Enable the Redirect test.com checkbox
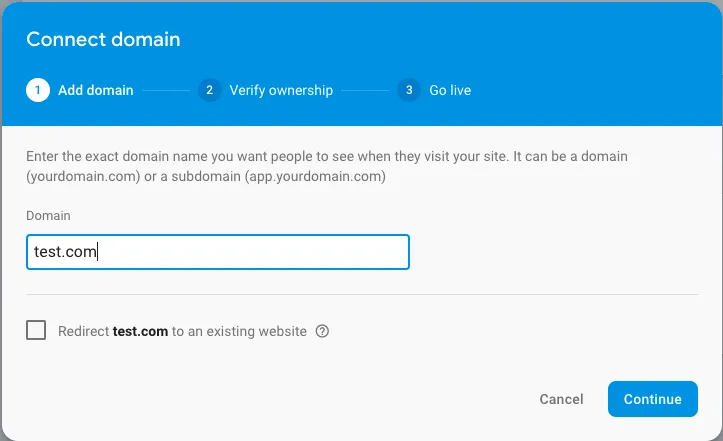Image resolution: width=723 pixels, height=441 pixels. click(x=37, y=331)
